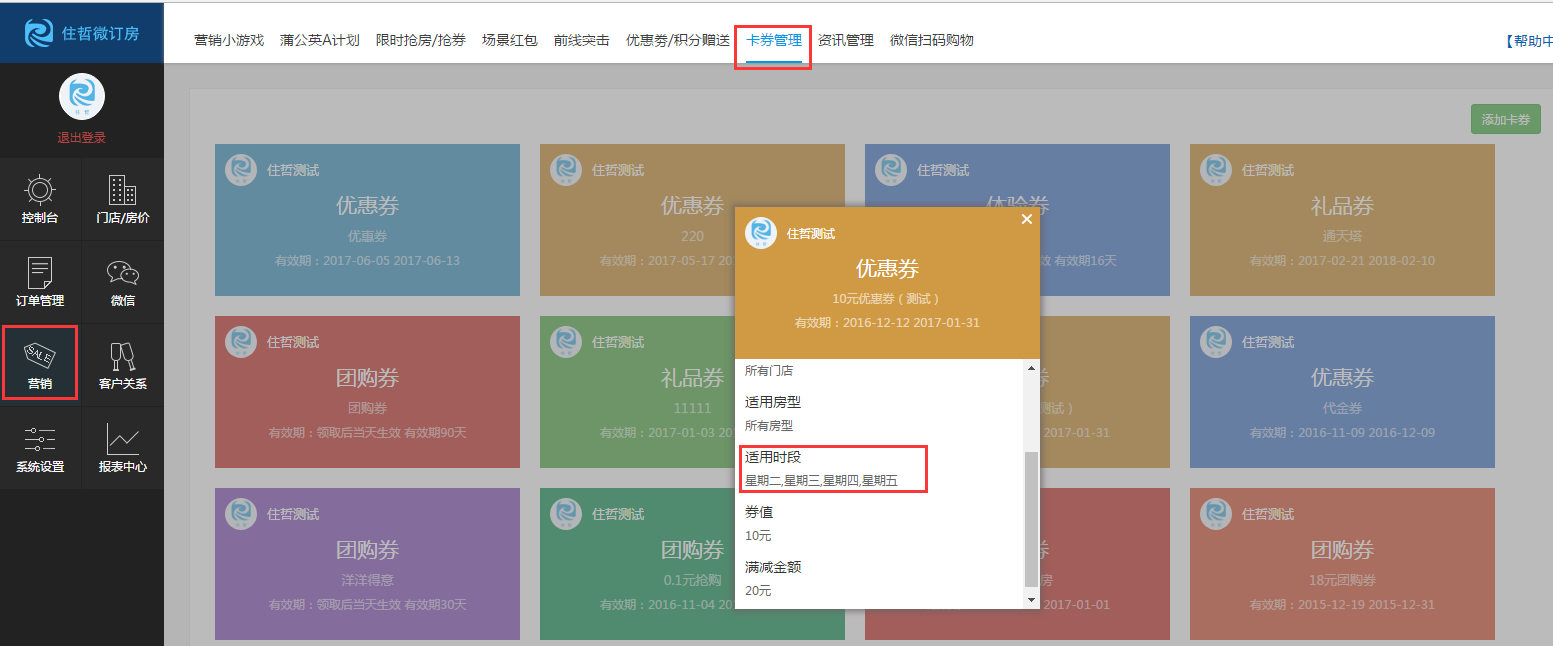Click the 添加卡券 button
1553x646 pixels.
(x=1505, y=119)
